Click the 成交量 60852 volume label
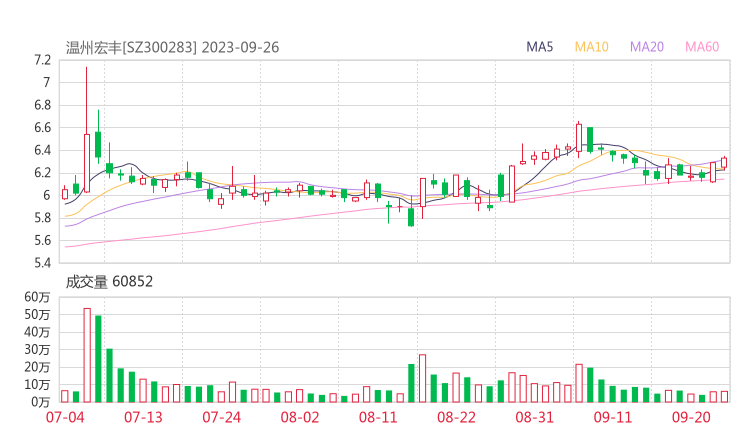740x440 pixels. tap(109, 281)
